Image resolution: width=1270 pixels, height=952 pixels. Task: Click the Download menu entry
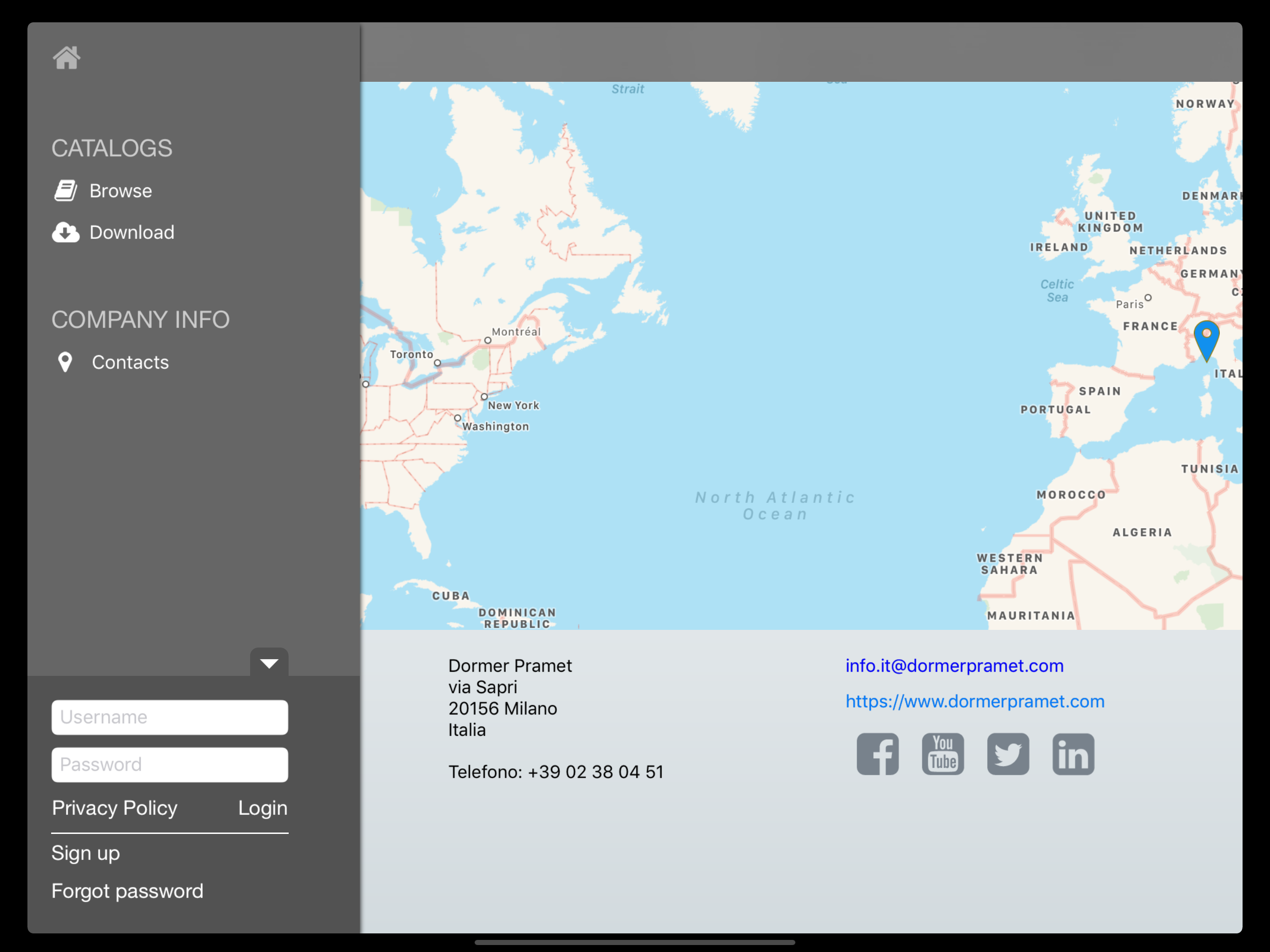[132, 232]
